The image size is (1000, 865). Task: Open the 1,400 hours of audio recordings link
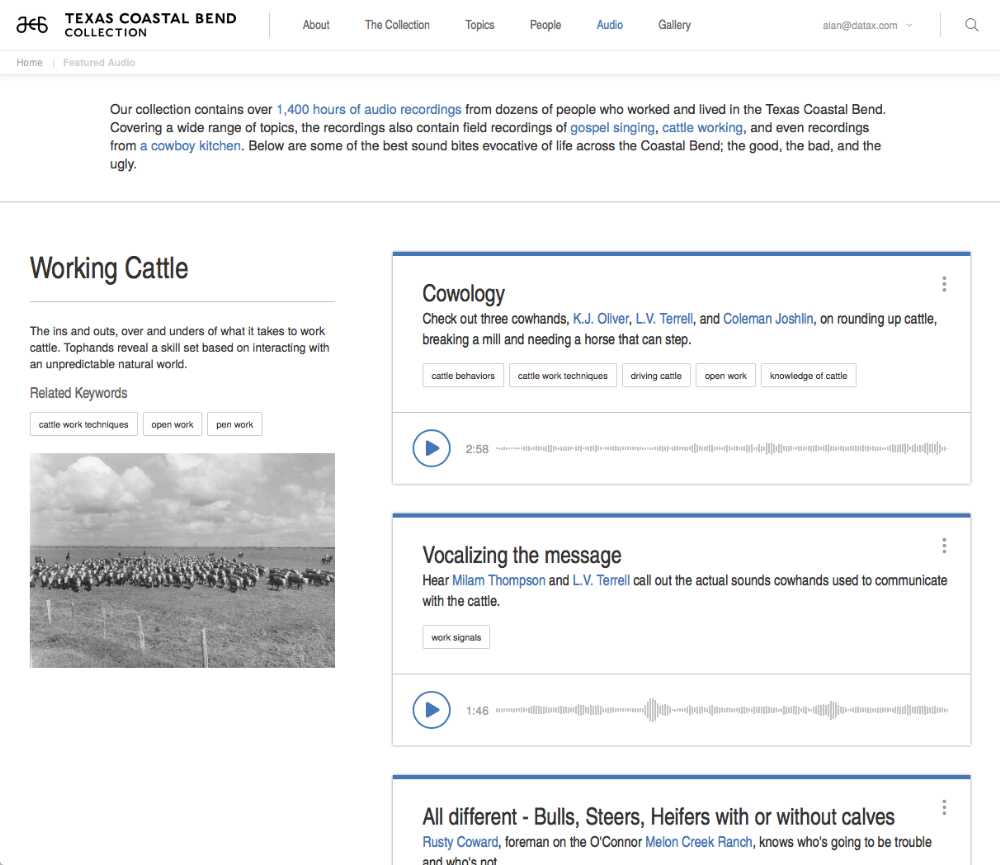pos(369,109)
